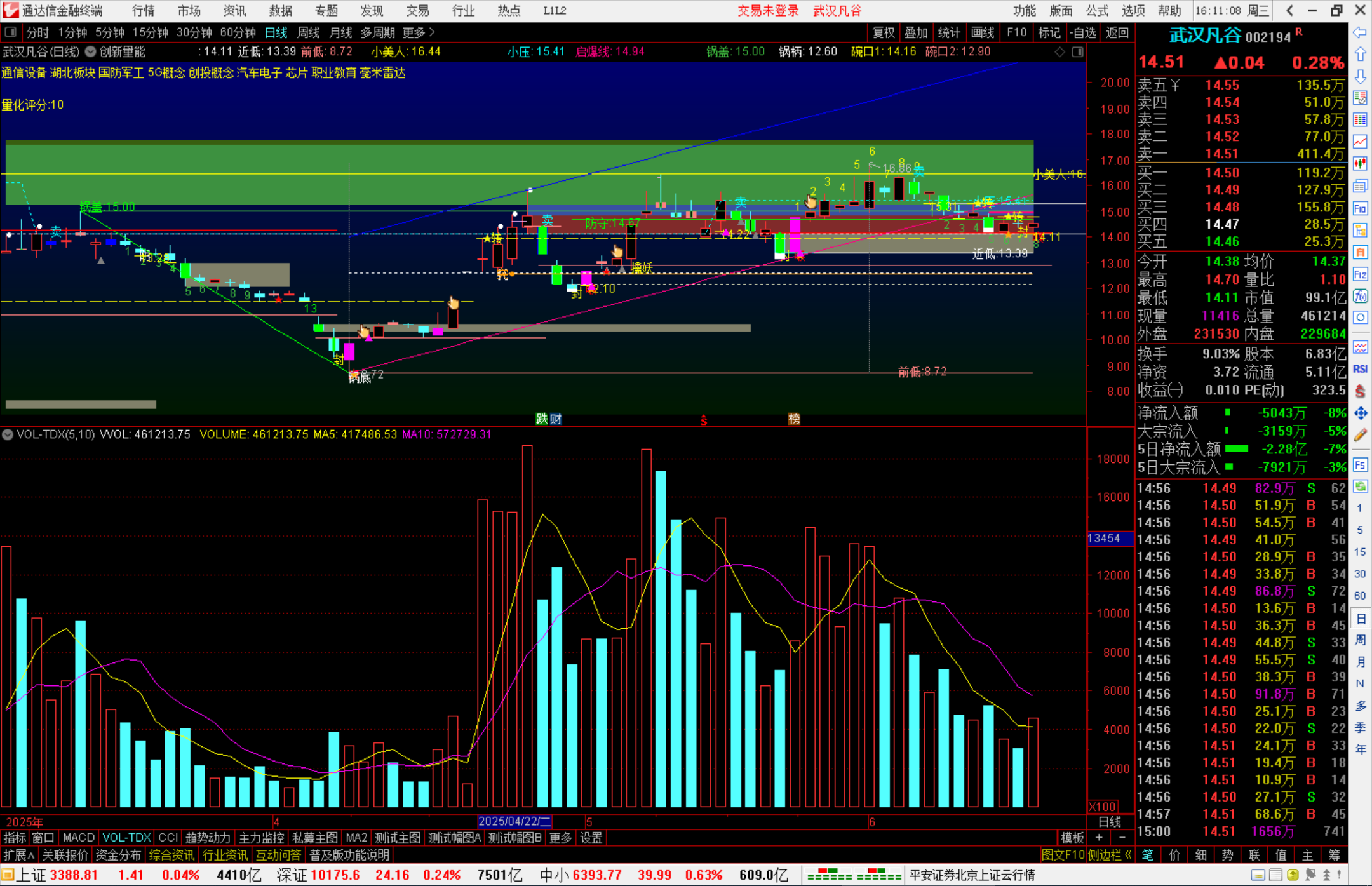1372x886 pixels.
Task: Click the 图文F10 button
Action: [x=1063, y=855]
